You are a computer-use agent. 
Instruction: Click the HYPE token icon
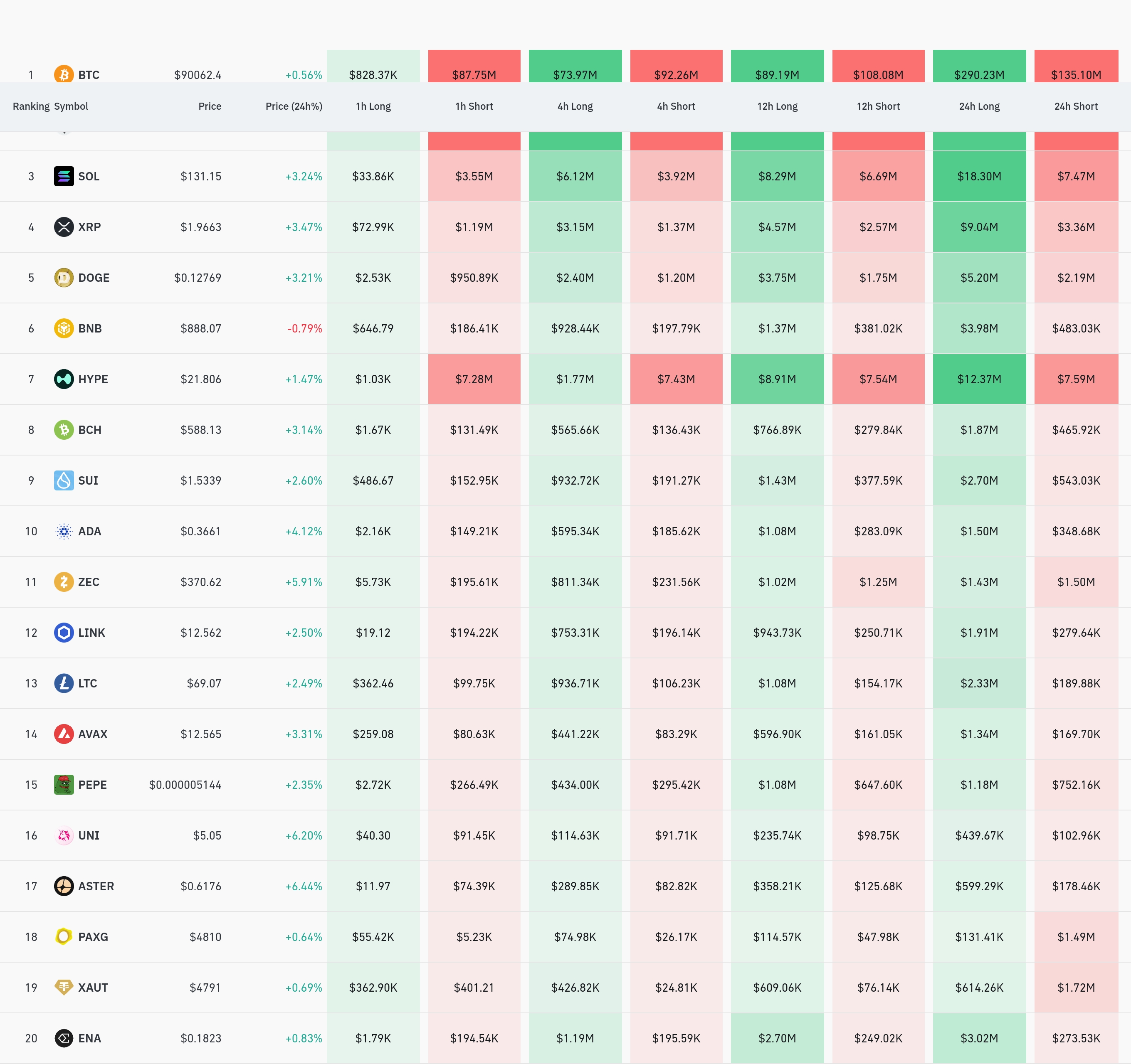pyautogui.click(x=64, y=379)
